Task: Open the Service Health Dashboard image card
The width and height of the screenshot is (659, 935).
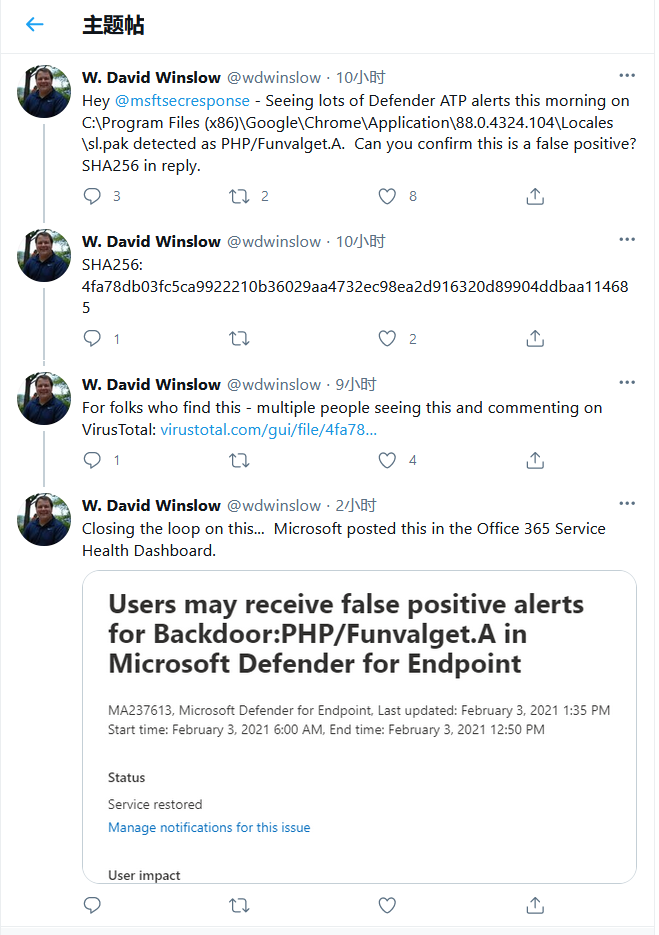Action: [359, 700]
